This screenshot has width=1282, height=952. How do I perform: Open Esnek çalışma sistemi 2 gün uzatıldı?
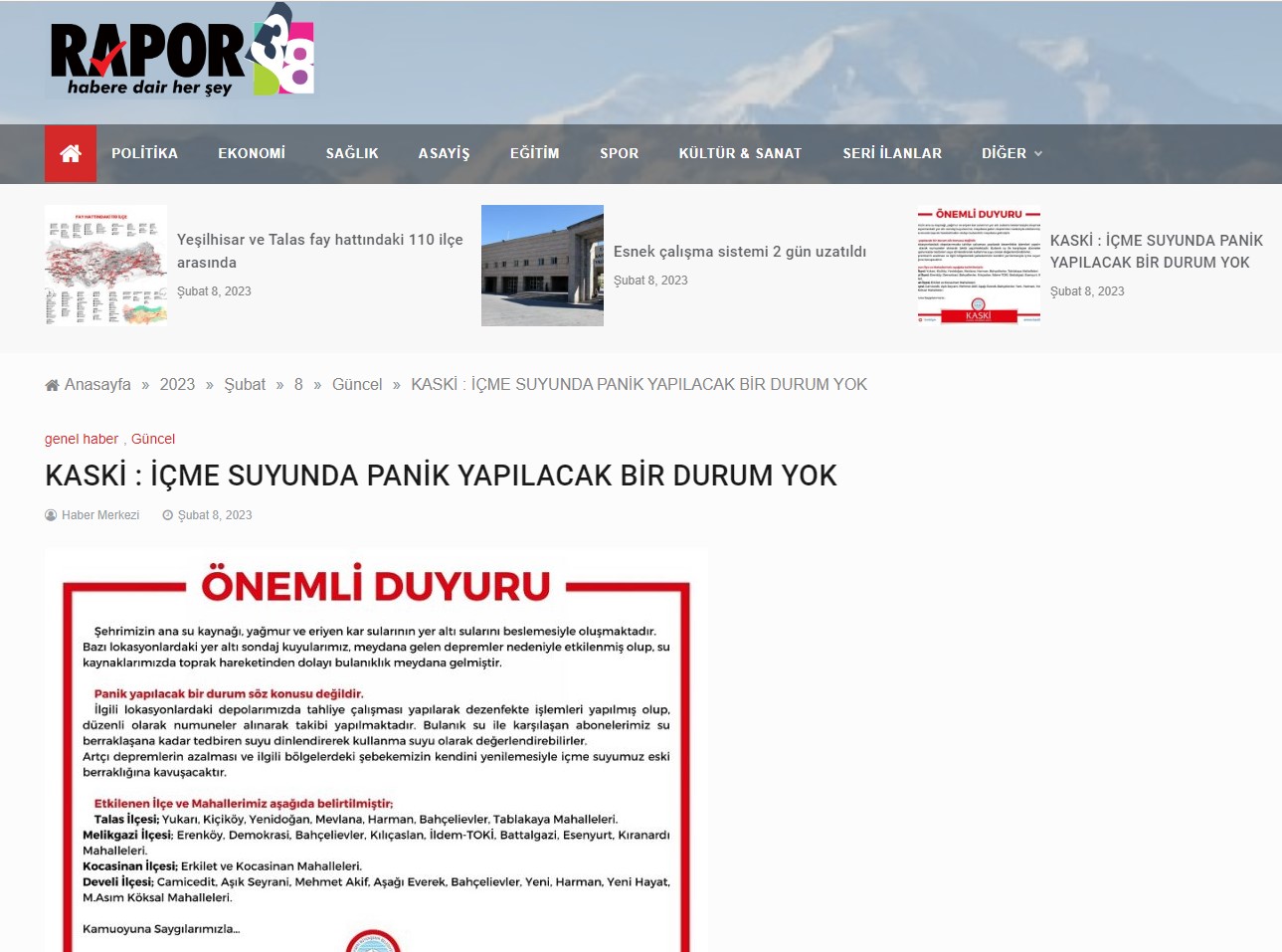click(x=740, y=252)
